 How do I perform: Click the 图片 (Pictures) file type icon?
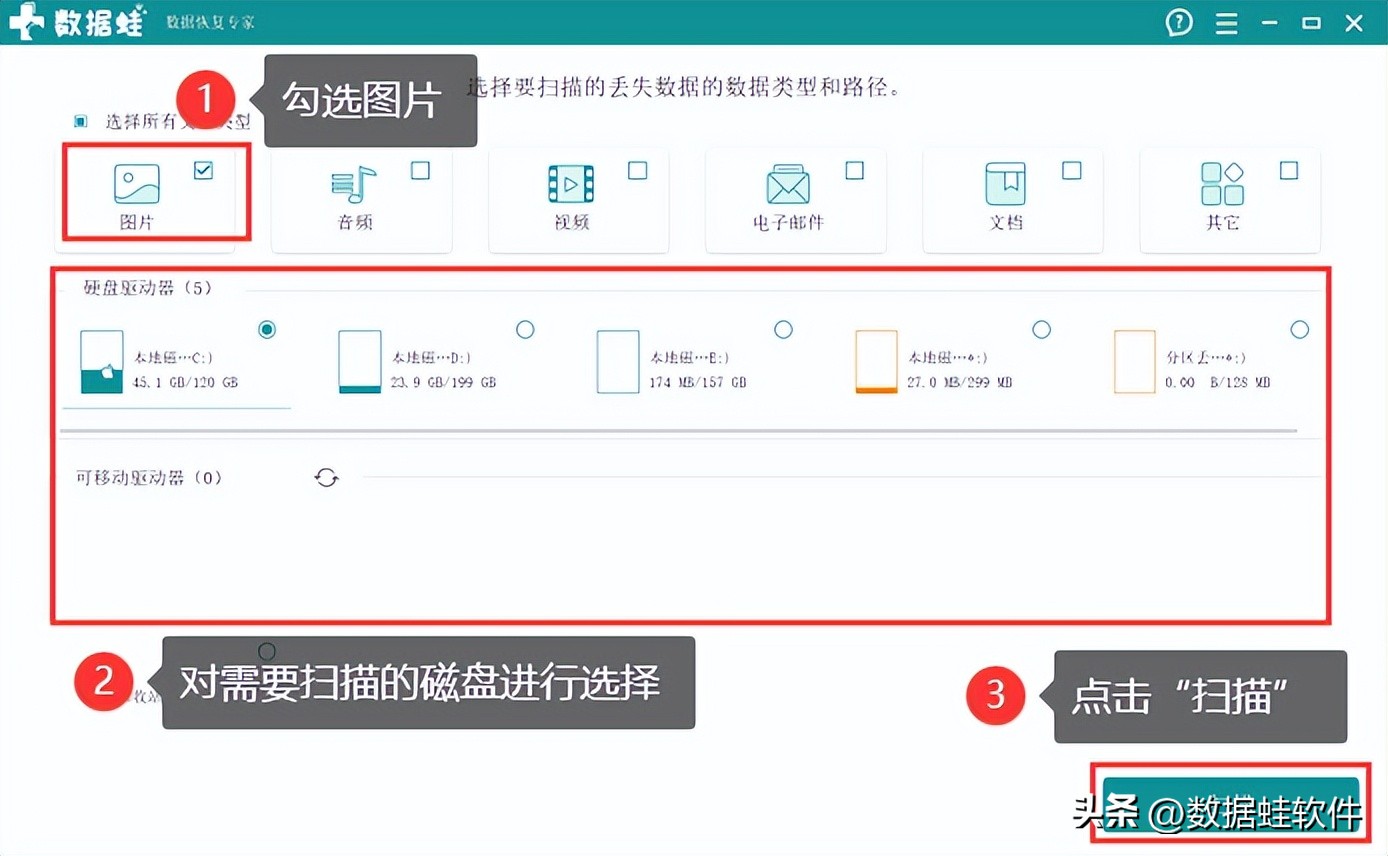pyautogui.click(x=135, y=184)
